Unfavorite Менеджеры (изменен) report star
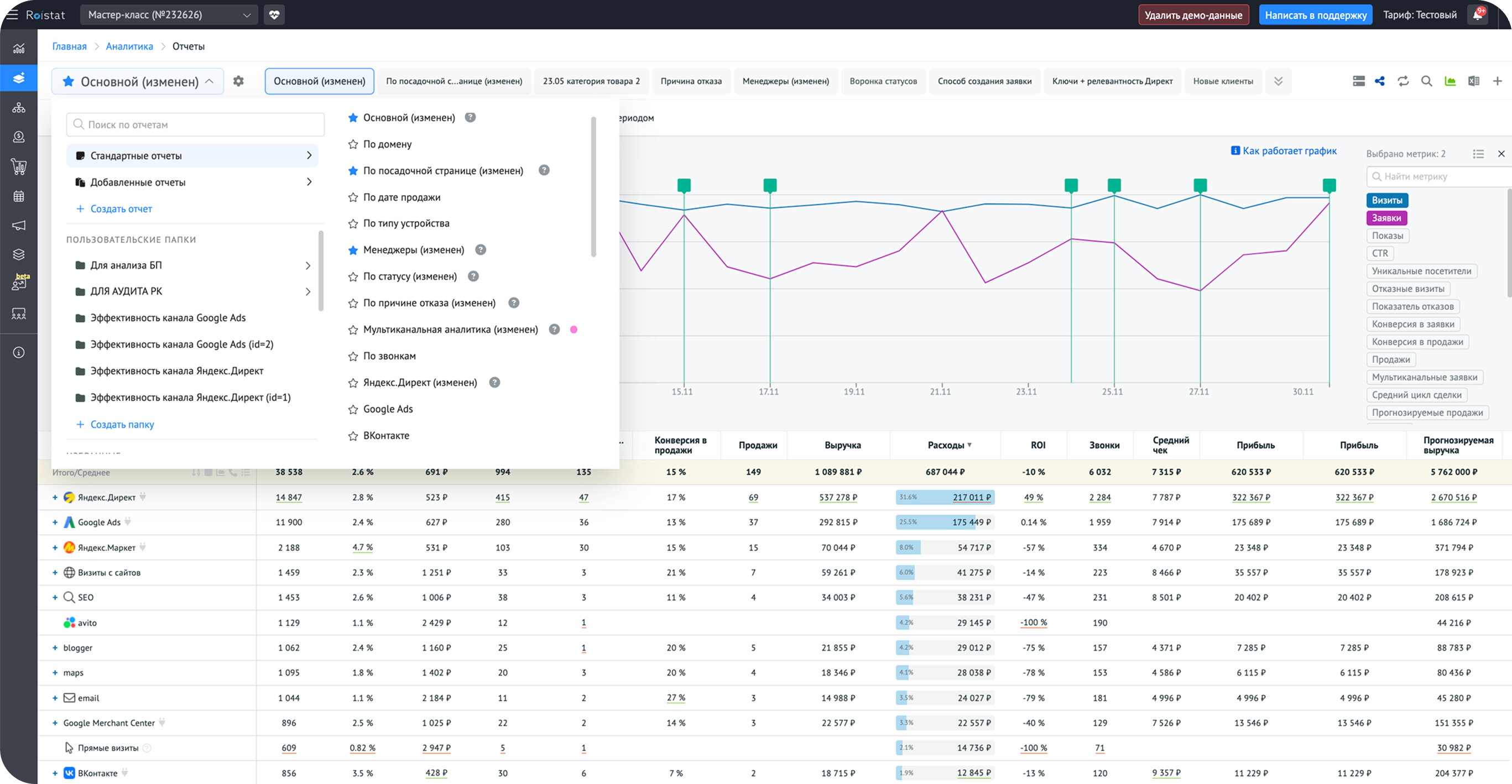 point(353,250)
